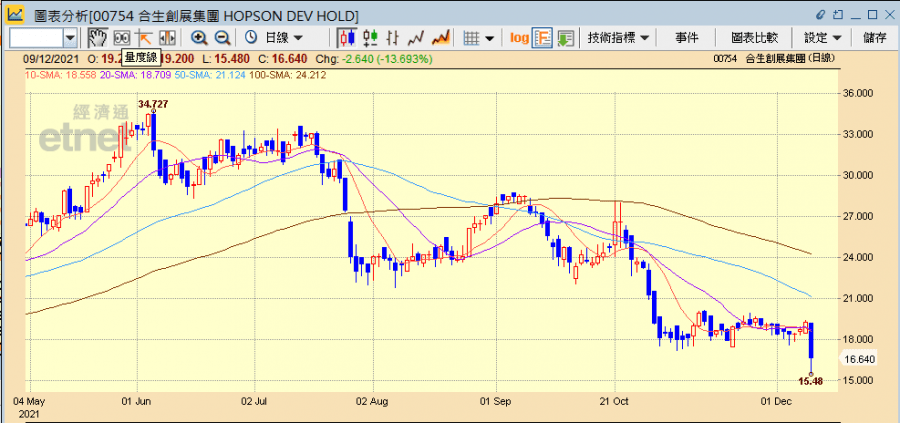
Task: Toggle logarithmic scale with log button
Action: coord(519,37)
